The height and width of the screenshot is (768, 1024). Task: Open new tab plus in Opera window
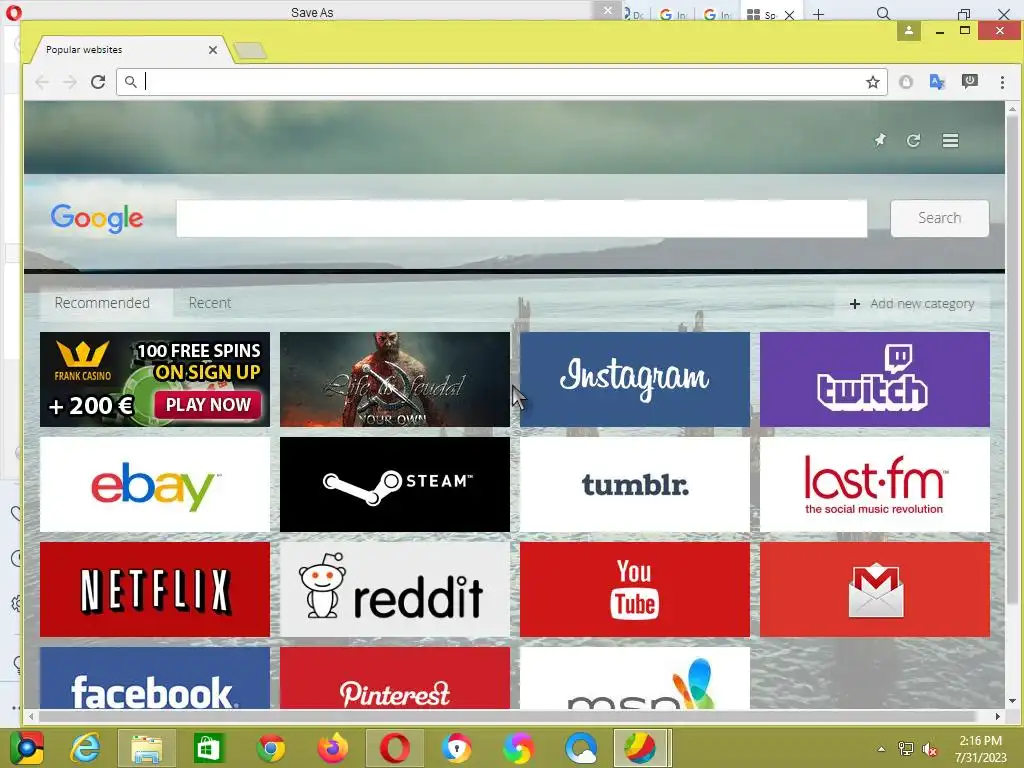818,14
